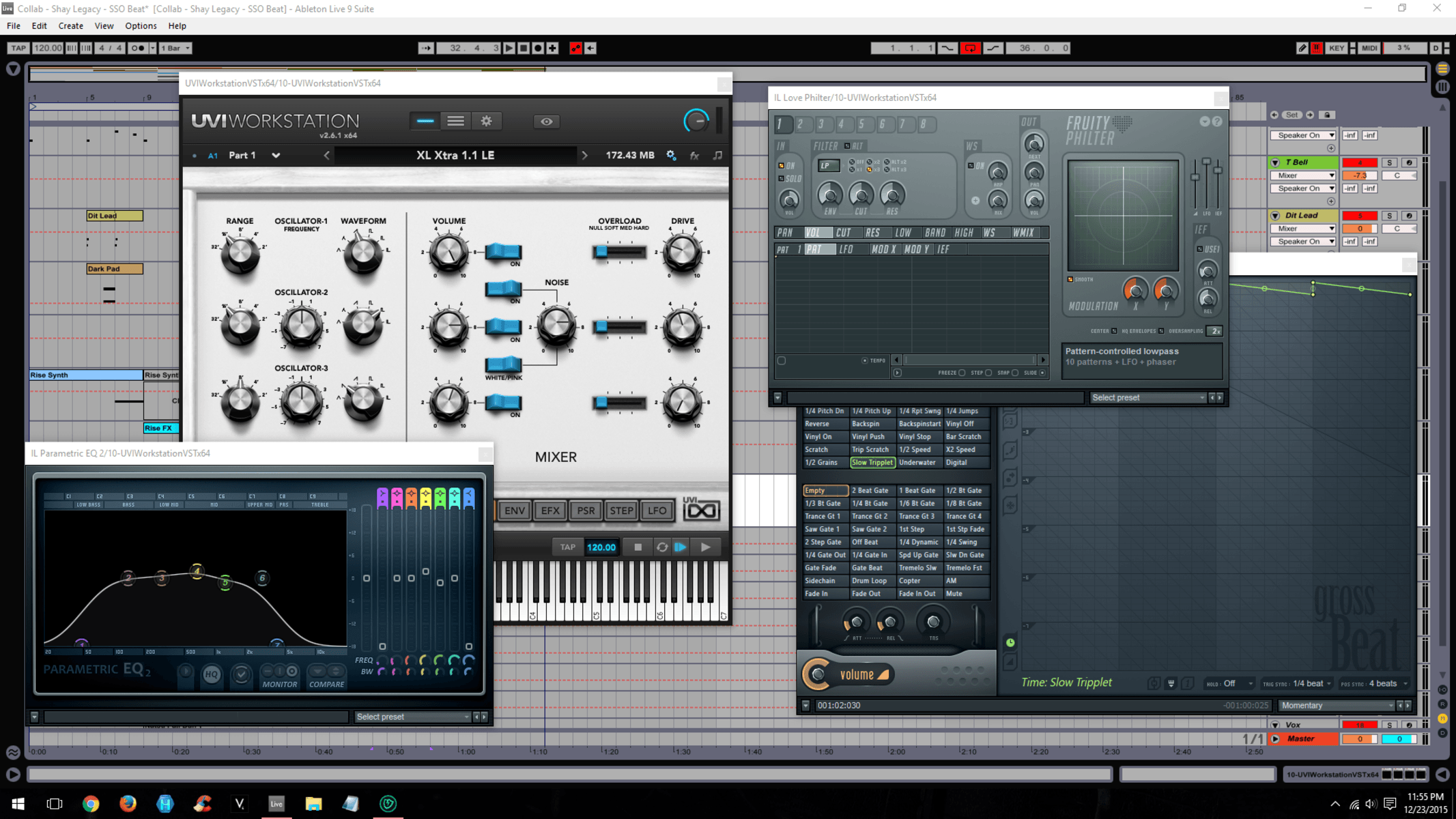Open Love Philter Select preset dropdown
The width and height of the screenshot is (1456, 819).
[x=1147, y=397]
